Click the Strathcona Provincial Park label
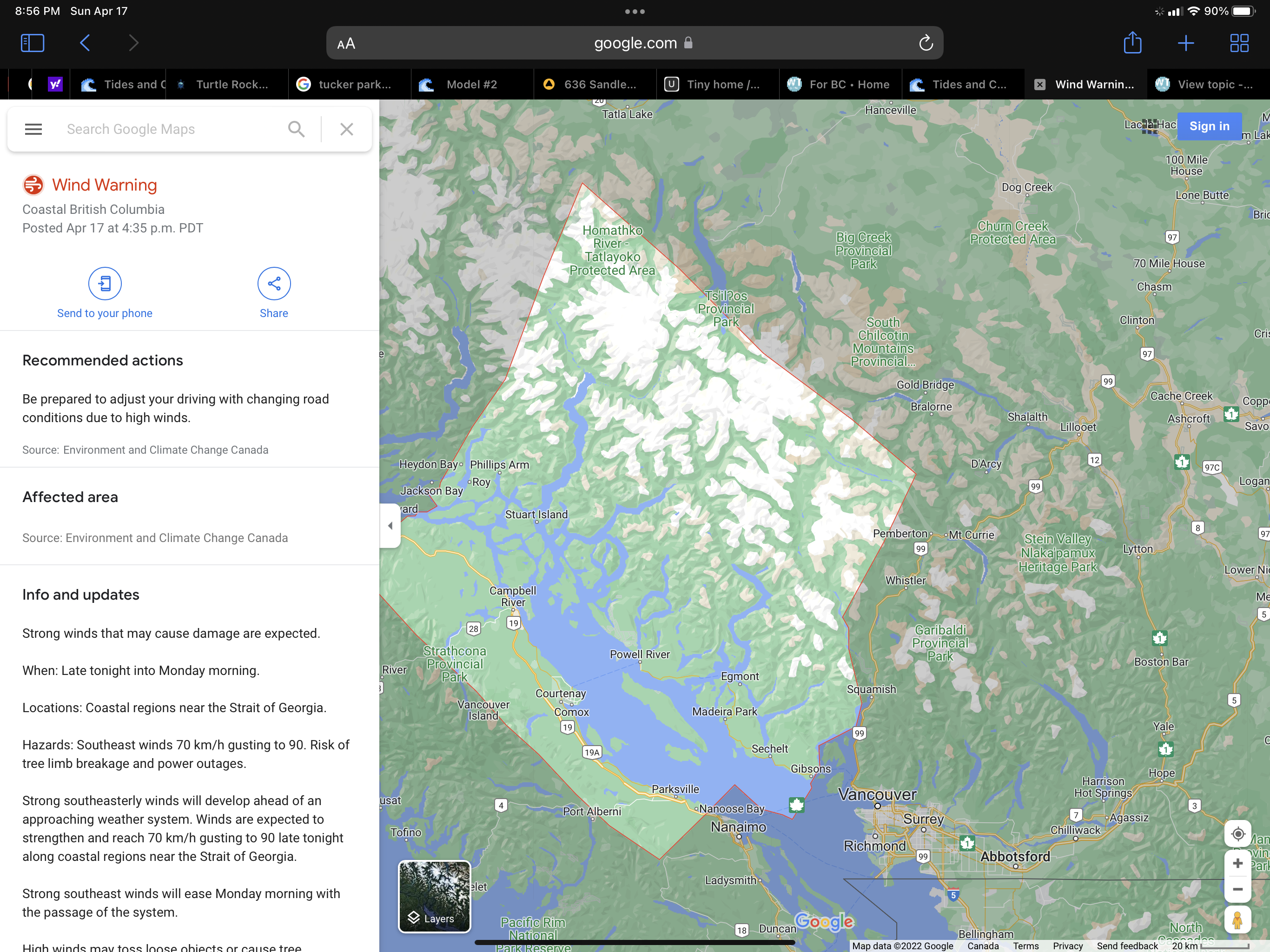This screenshot has height=952, width=1270. (x=455, y=664)
